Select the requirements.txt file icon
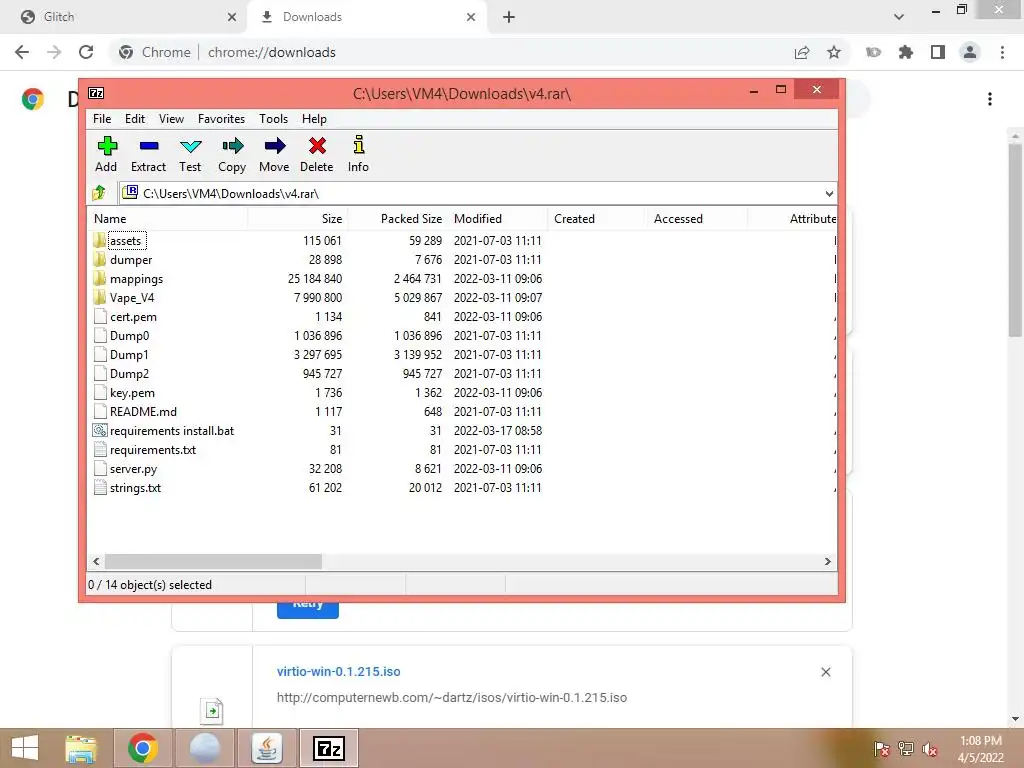 (x=100, y=449)
